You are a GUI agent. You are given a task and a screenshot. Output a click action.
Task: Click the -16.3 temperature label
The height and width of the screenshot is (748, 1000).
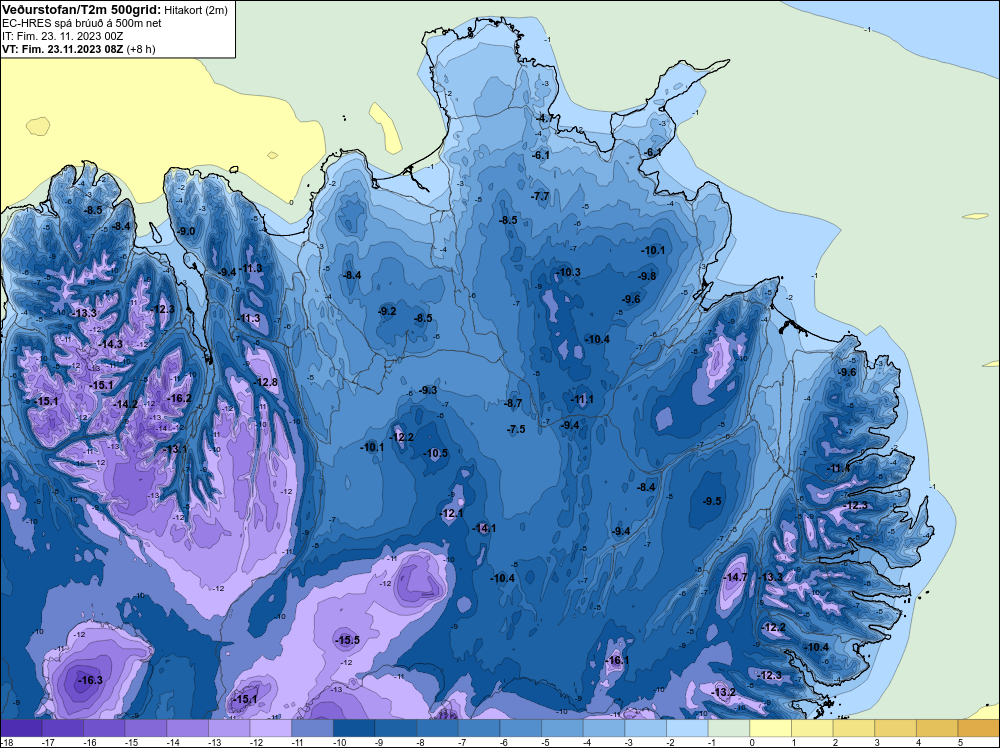click(x=90, y=680)
